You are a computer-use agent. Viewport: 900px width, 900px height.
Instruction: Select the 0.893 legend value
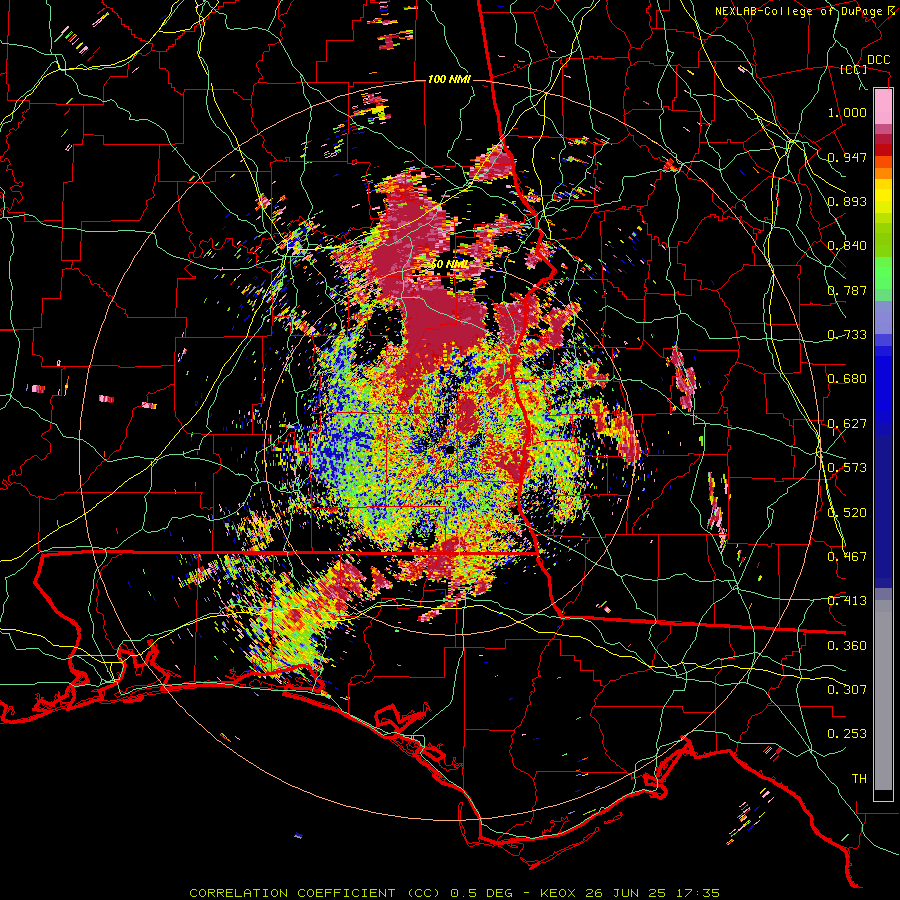click(x=847, y=201)
